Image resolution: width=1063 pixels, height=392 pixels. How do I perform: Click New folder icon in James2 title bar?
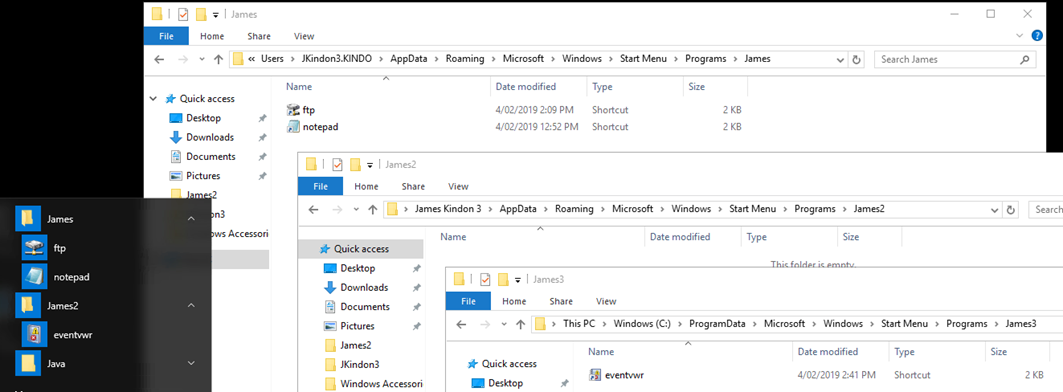pos(355,164)
